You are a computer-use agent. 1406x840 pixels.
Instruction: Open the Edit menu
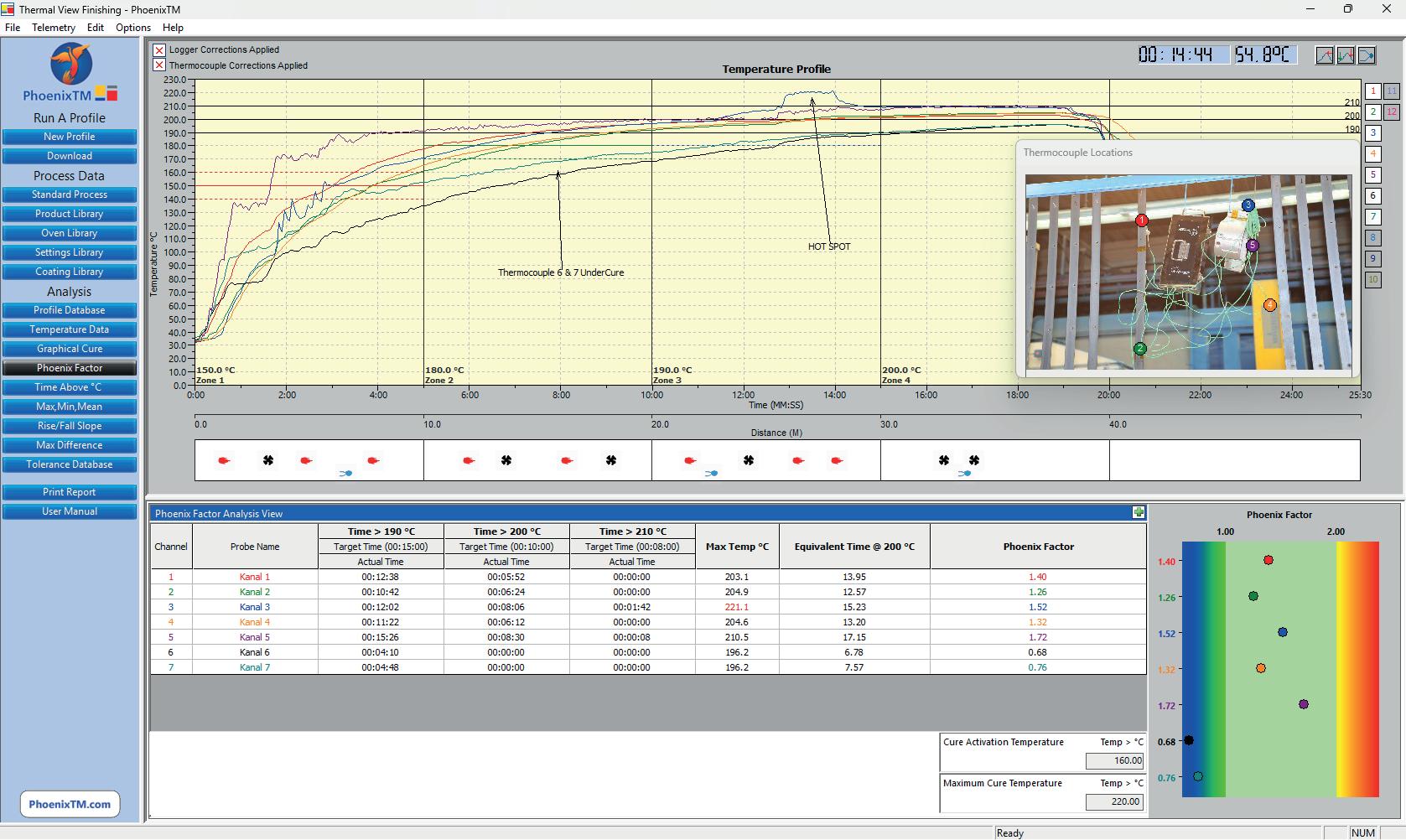coord(96,28)
